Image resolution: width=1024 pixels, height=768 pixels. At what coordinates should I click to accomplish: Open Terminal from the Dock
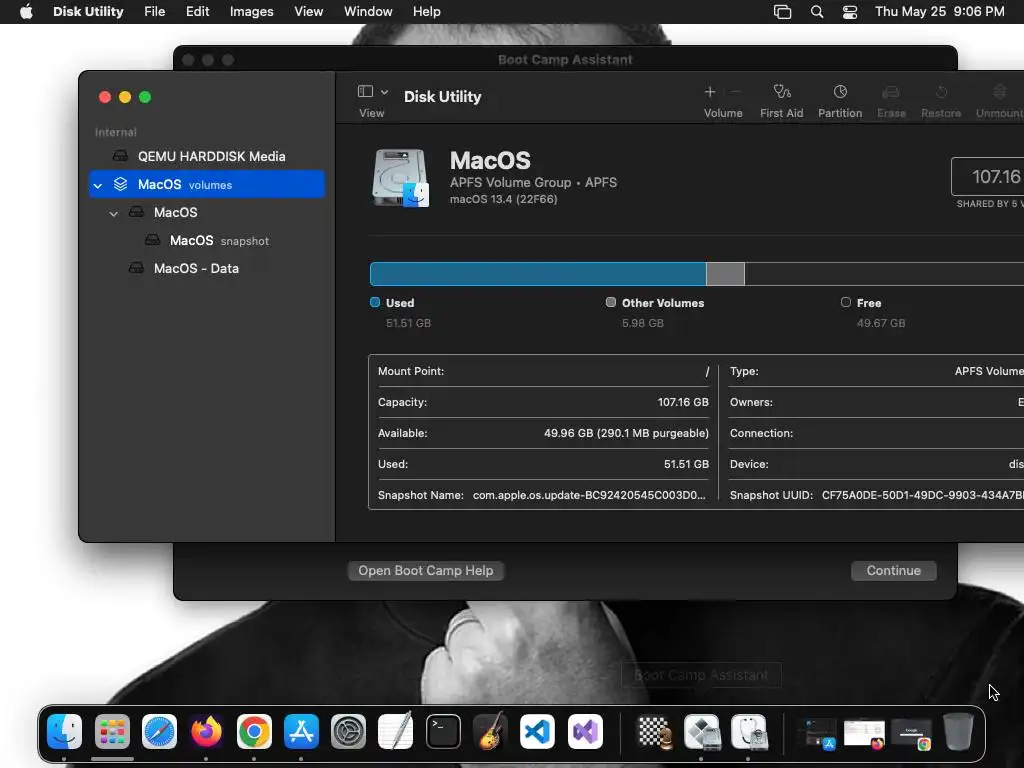[x=443, y=731]
